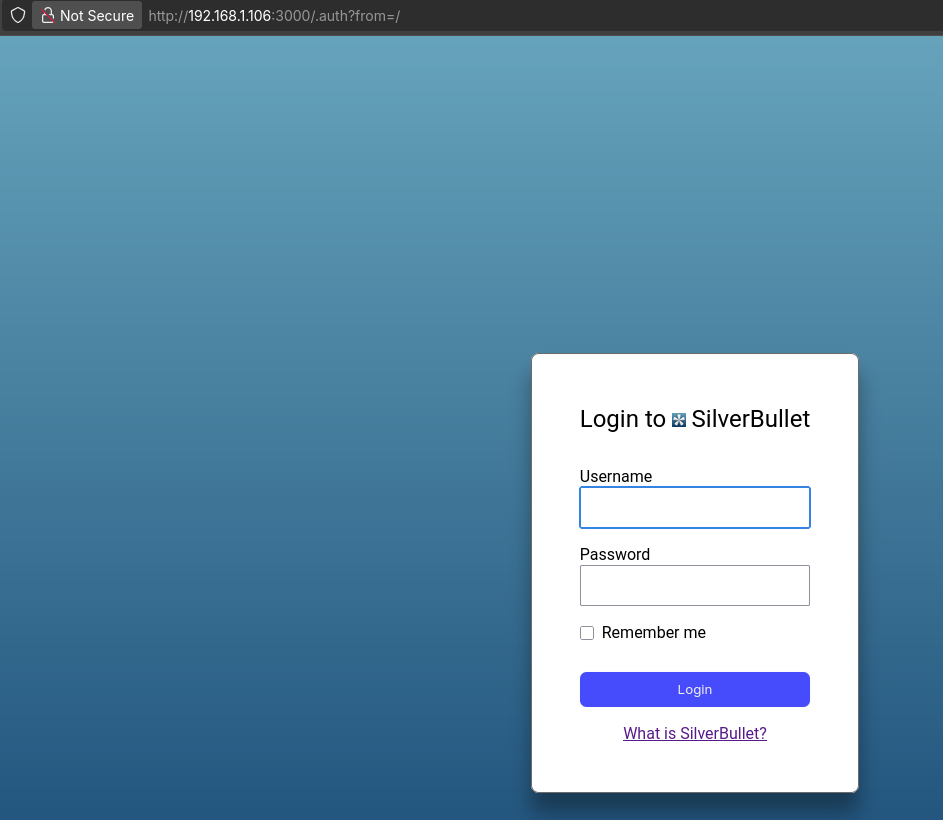Click the Username field label
Screen dimensions: 943x820
coord(615,476)
